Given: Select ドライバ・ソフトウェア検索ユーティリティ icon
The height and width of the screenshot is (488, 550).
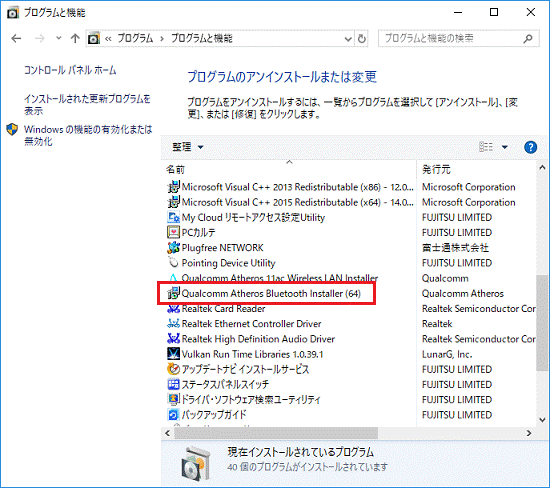Looking at the screenshot, I should tap(173, 399).
